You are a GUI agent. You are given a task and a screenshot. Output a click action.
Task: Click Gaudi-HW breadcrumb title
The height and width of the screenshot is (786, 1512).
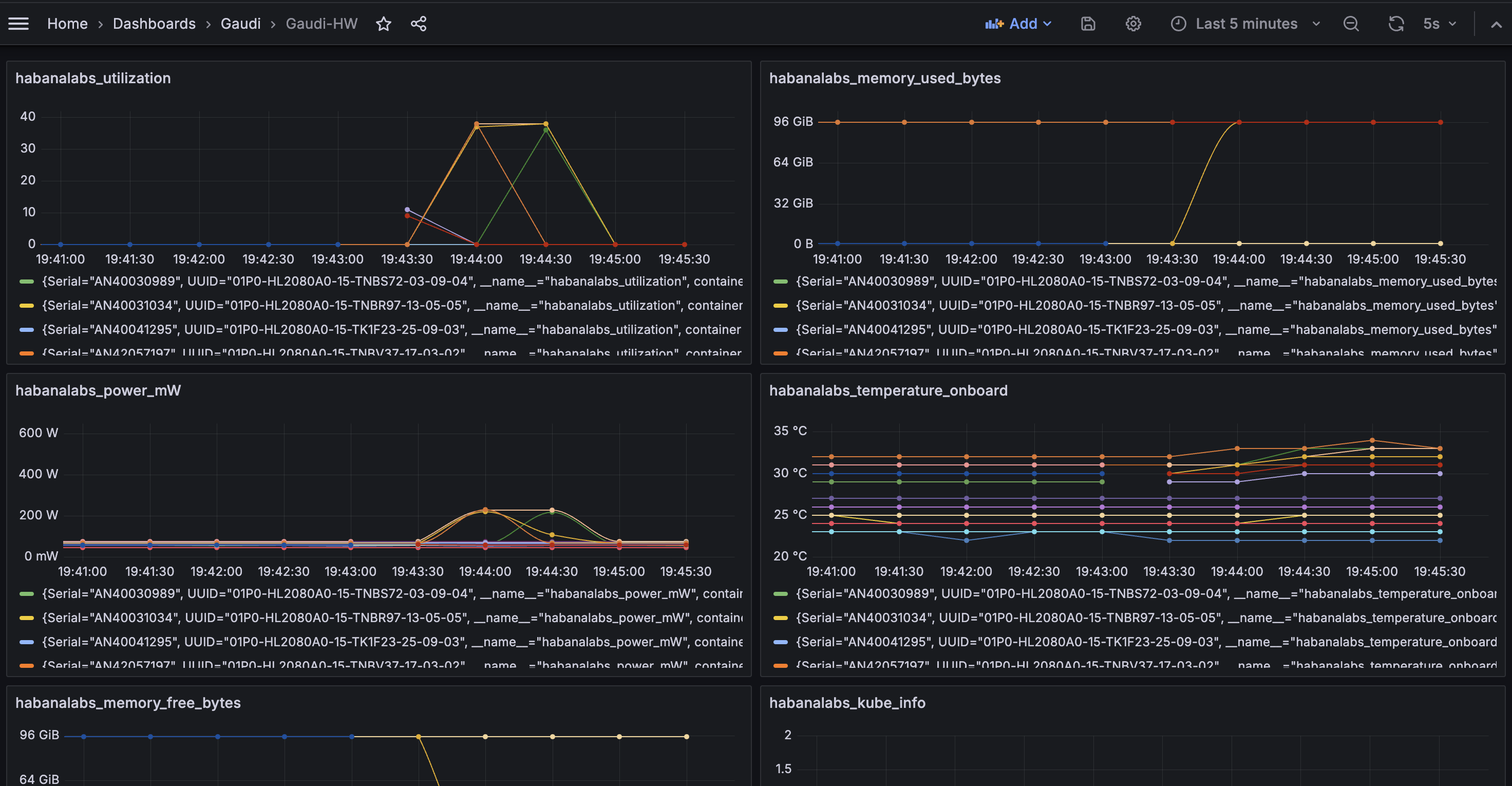click(x=322, y=24)
